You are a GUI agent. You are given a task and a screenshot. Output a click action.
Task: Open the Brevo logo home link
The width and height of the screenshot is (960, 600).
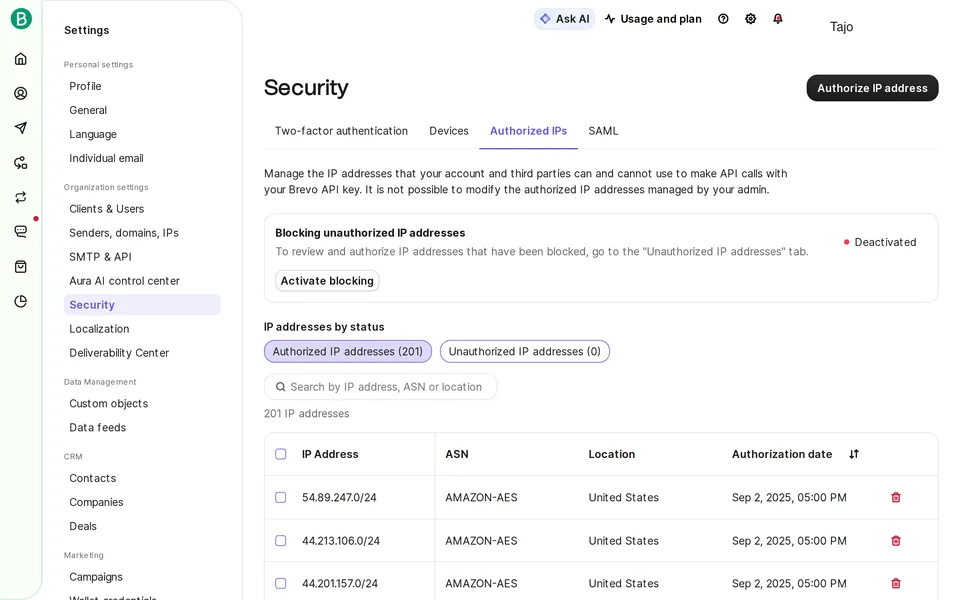pos(21,18)
